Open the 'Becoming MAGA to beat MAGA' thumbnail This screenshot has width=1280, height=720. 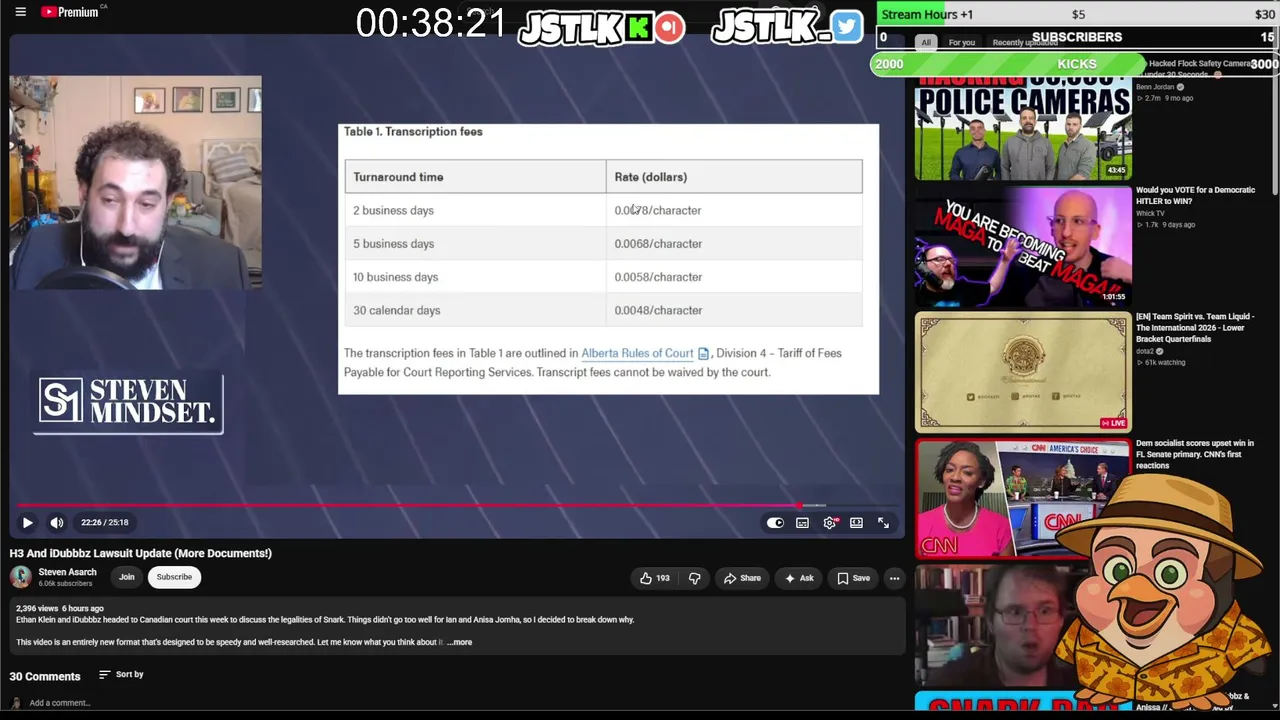click(x=1023, y=246)
